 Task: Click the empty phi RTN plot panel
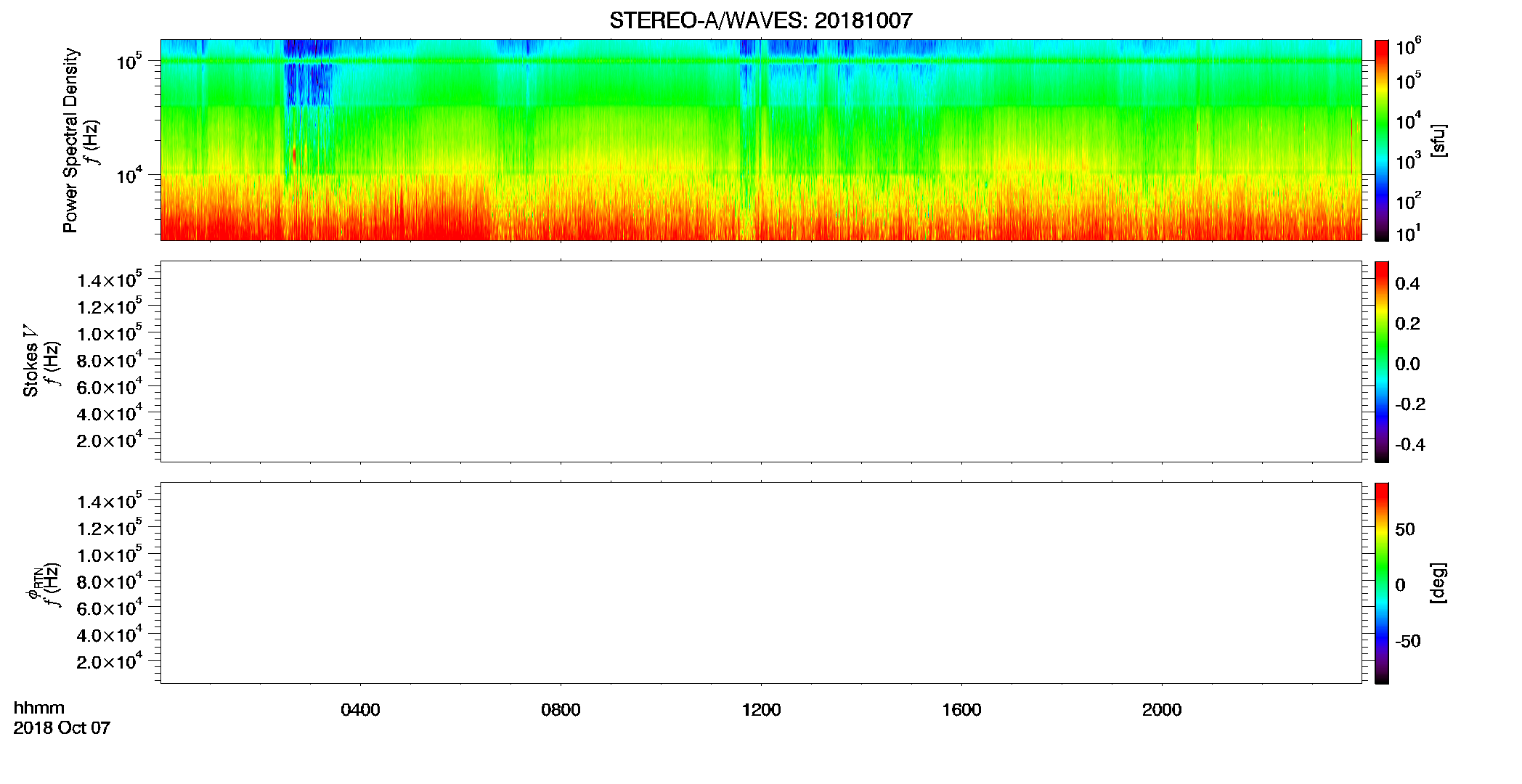click(761, 583)
